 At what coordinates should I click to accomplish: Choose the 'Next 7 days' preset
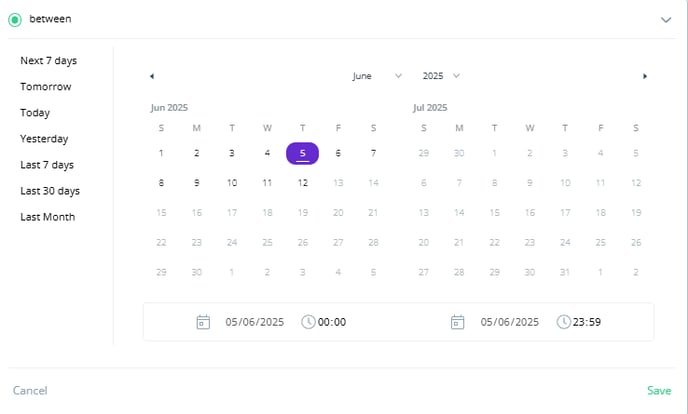point(48,61)
